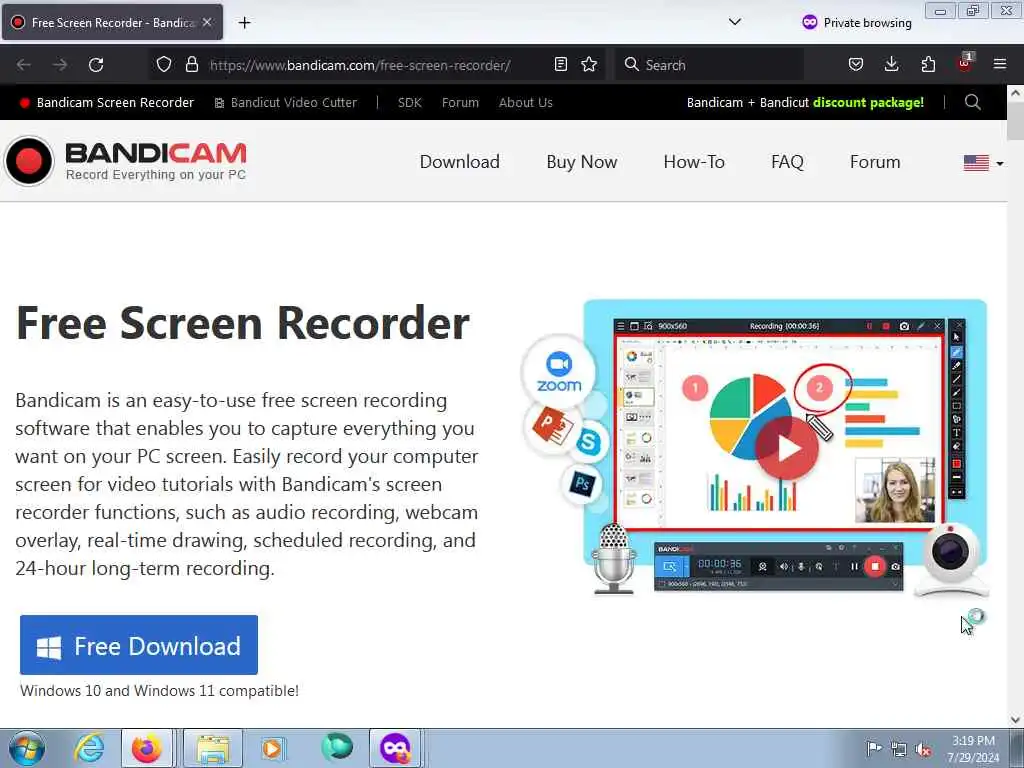Open the US flag language dropdown
Screen dimensions: 1024x768
(x=983, y=163)
